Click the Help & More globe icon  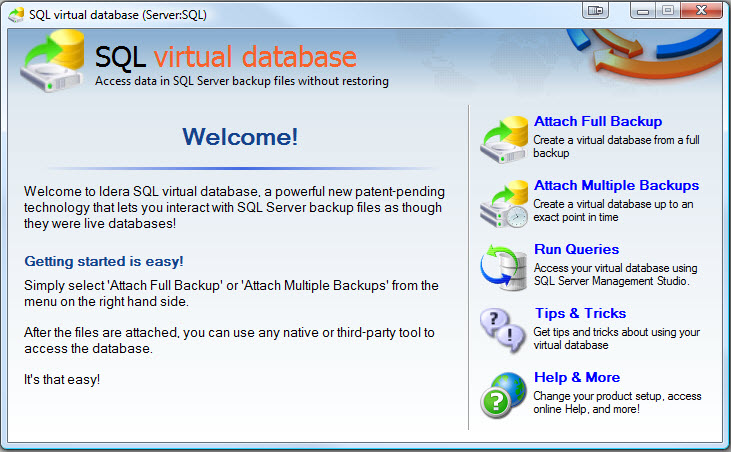click(503, 395)
